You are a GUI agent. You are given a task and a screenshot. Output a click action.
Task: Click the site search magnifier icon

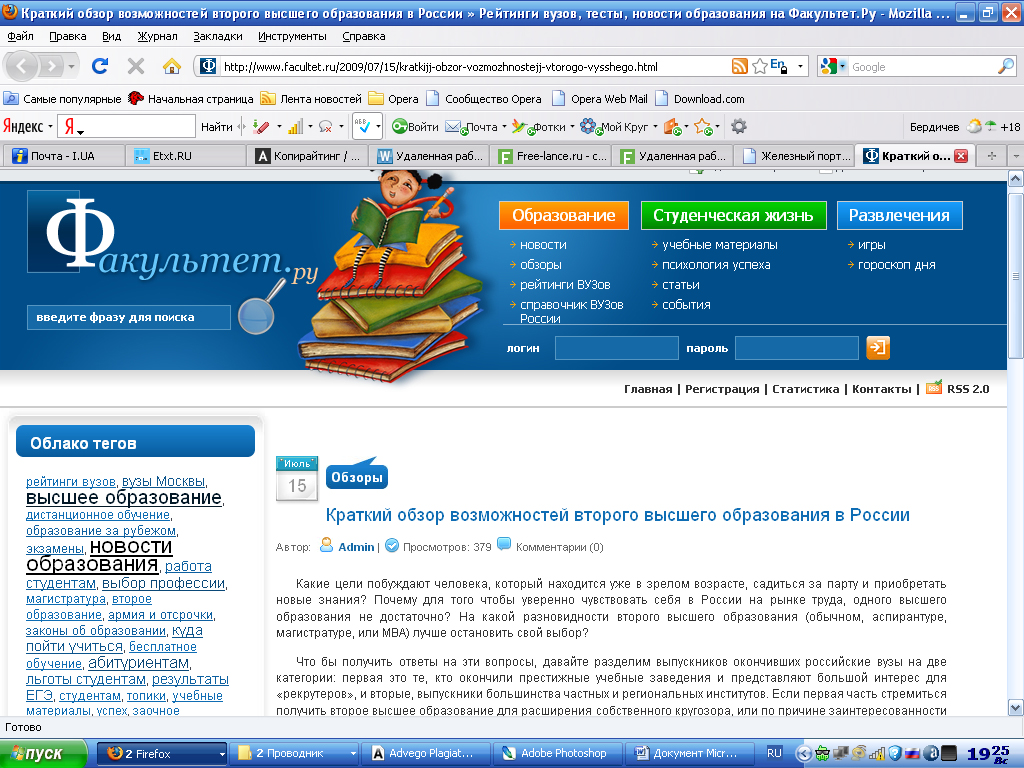click(256, 315)
